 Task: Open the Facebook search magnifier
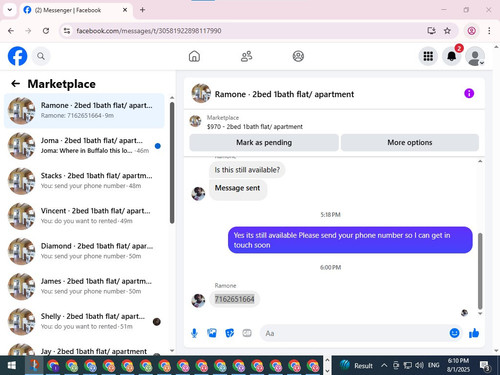click(41, 56)
